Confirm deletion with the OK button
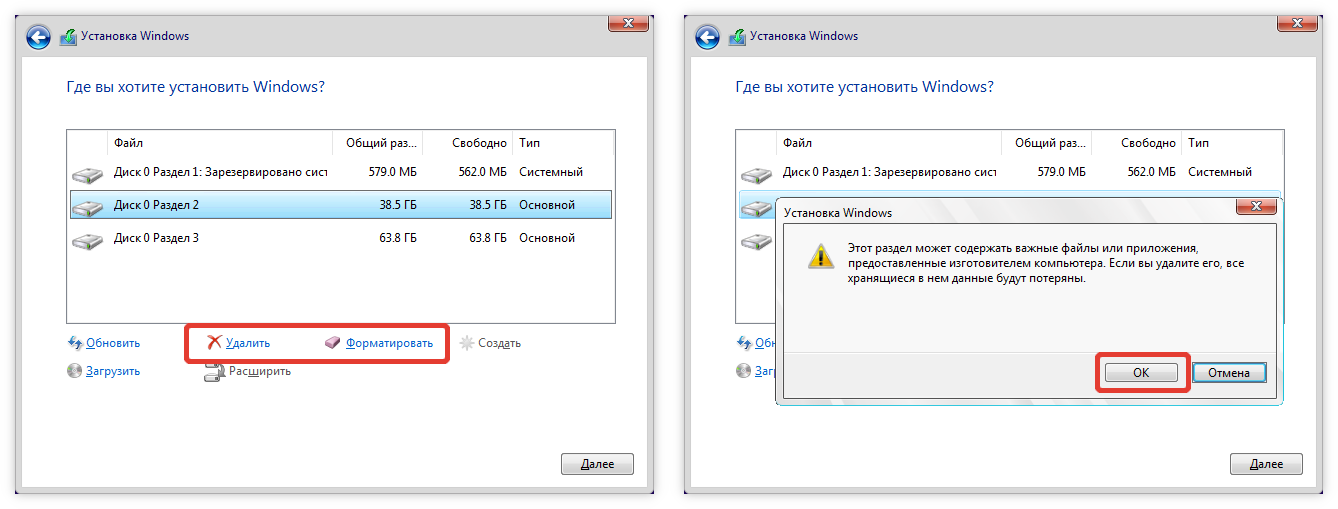The width and height of the screenshot is (1338, 509). coord(1141,372)
